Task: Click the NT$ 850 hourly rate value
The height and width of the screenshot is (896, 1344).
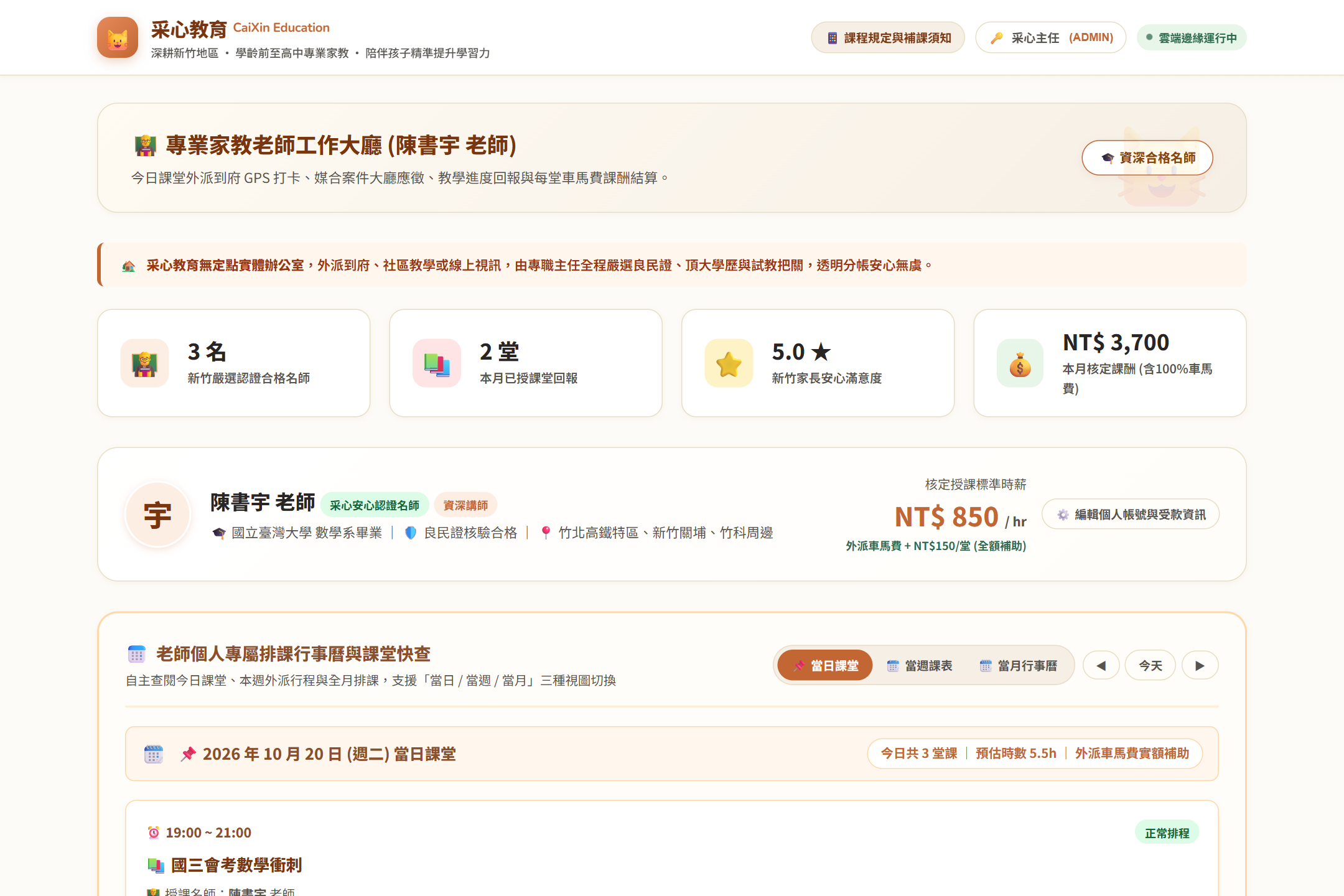Action: [x=946, y=517]
